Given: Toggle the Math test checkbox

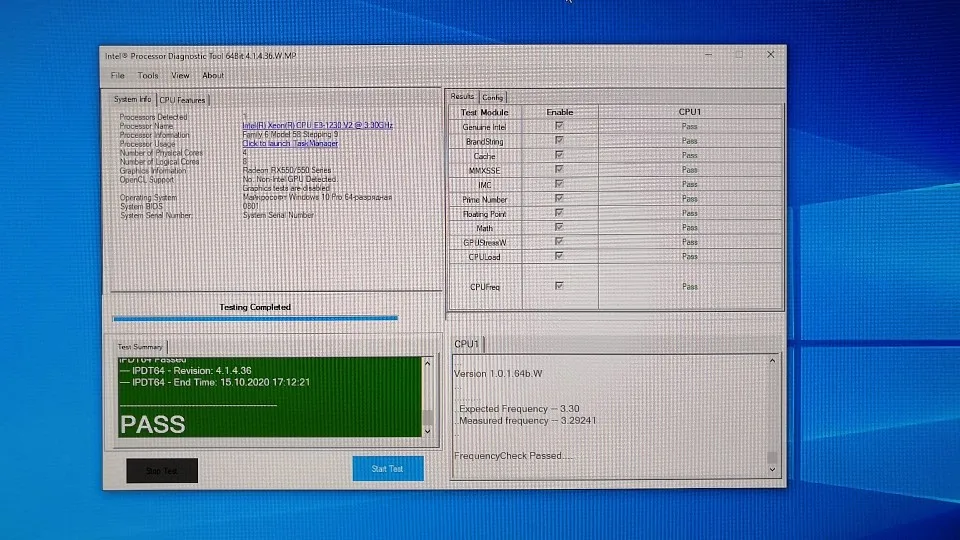Looking at the screenshot, I should pyautogui.click(x=559, y=227).
